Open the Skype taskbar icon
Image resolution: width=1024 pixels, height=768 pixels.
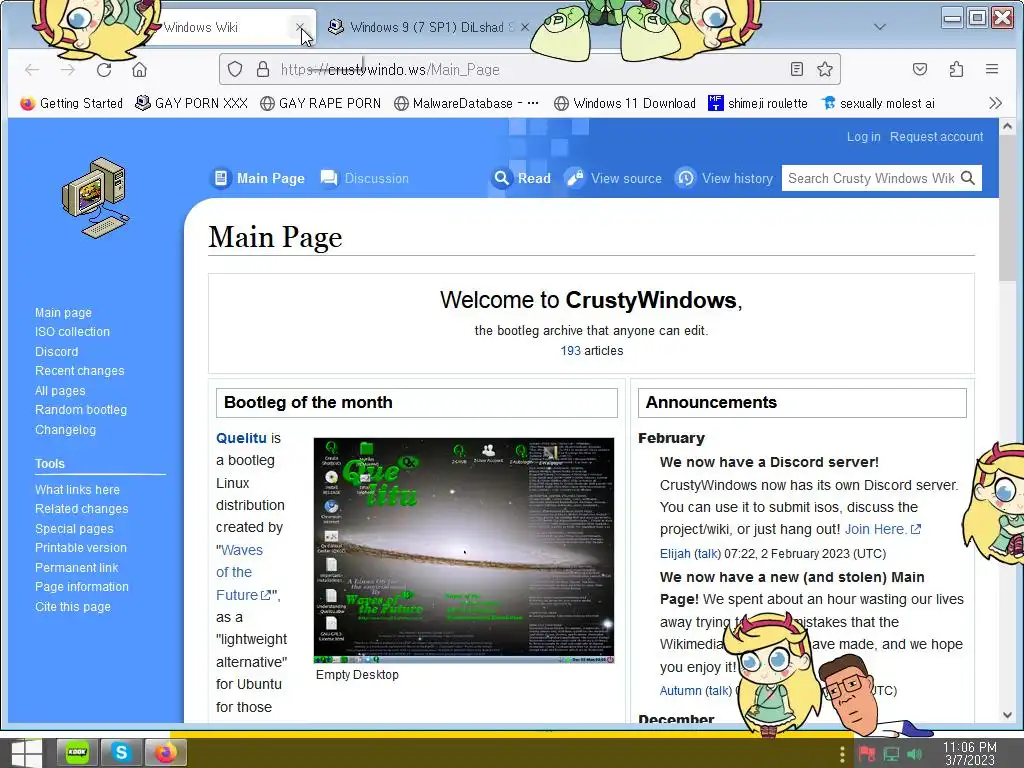tap(121, 753)
